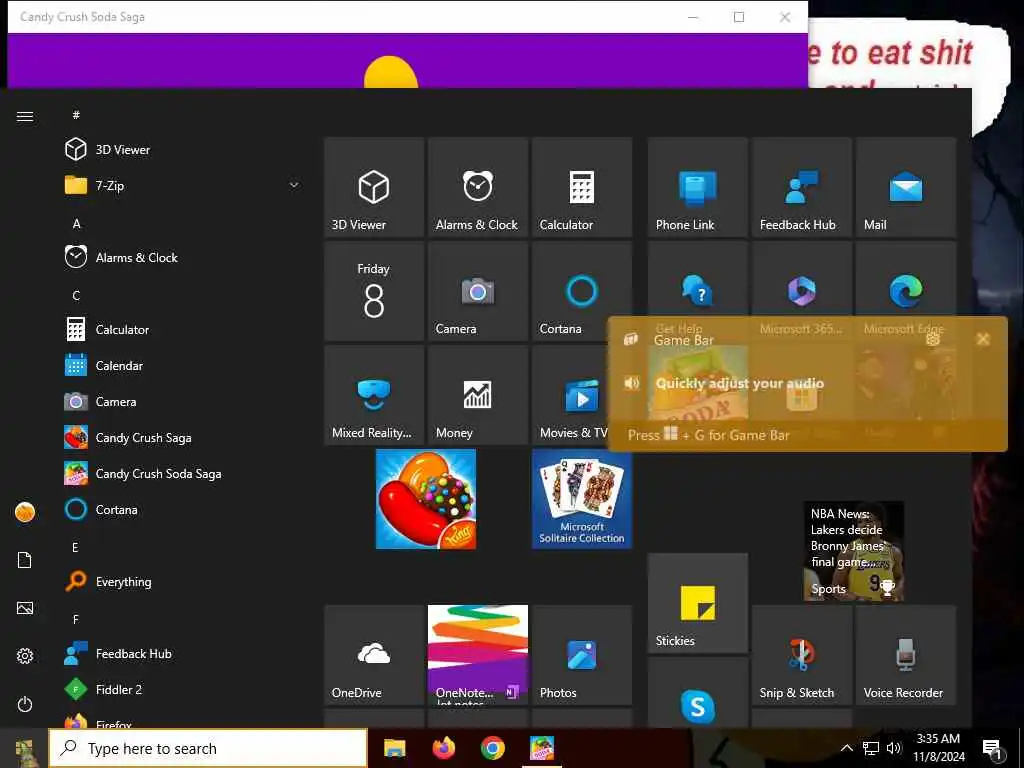Viewport: 1024px width, 768px height.
Task: Open the Documents shortcut in Start sidebar
Action: point(25,560)
